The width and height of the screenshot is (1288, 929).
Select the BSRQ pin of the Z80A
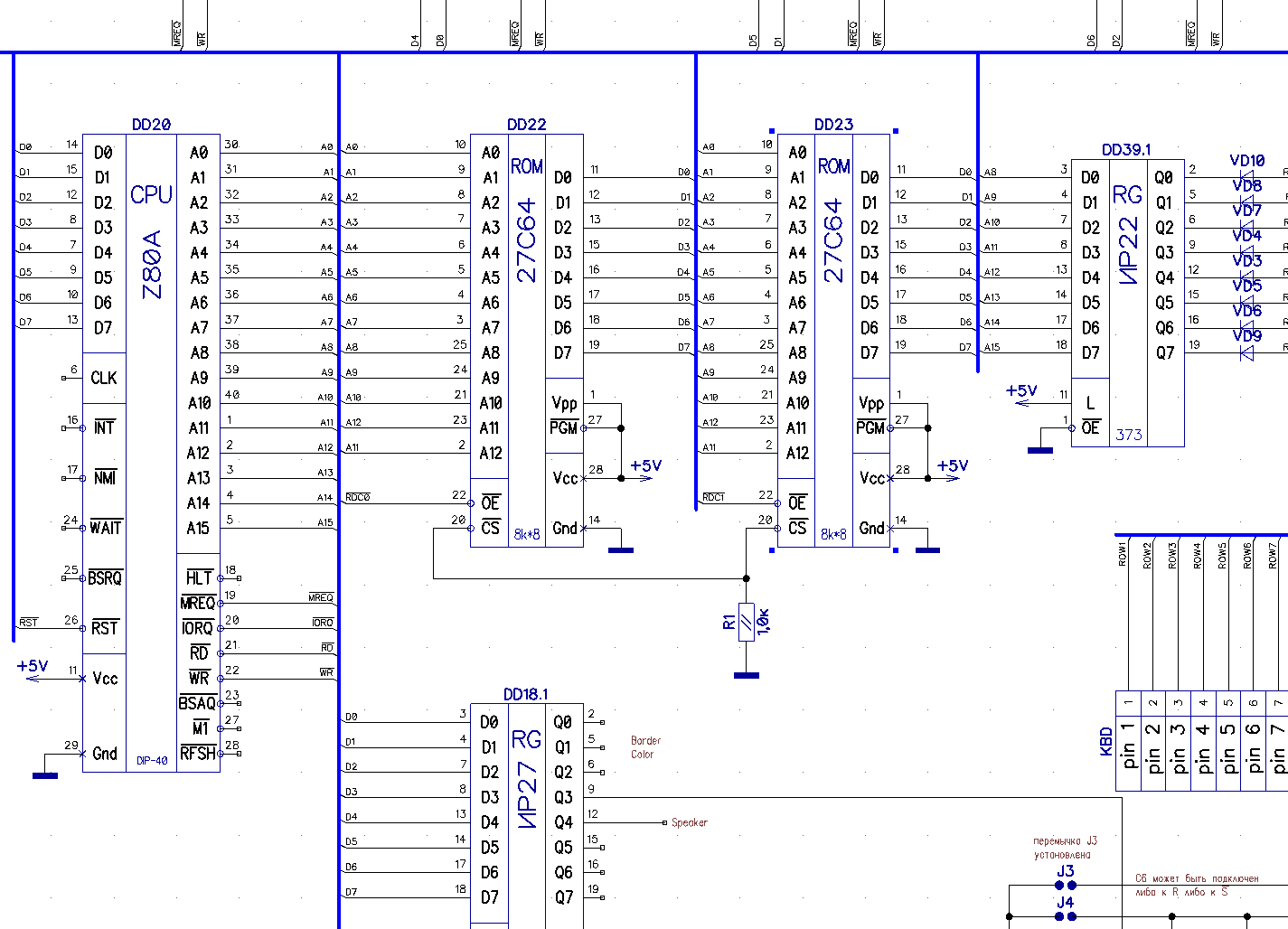pyautogui.click(x=105, y=577)
